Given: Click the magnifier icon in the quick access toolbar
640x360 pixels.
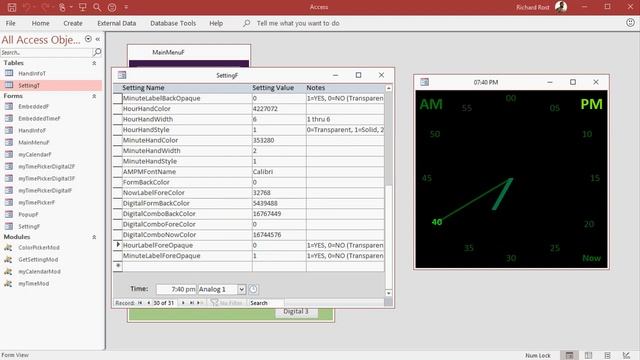Looking at the screenshot, I should click(x=97, y=7).
